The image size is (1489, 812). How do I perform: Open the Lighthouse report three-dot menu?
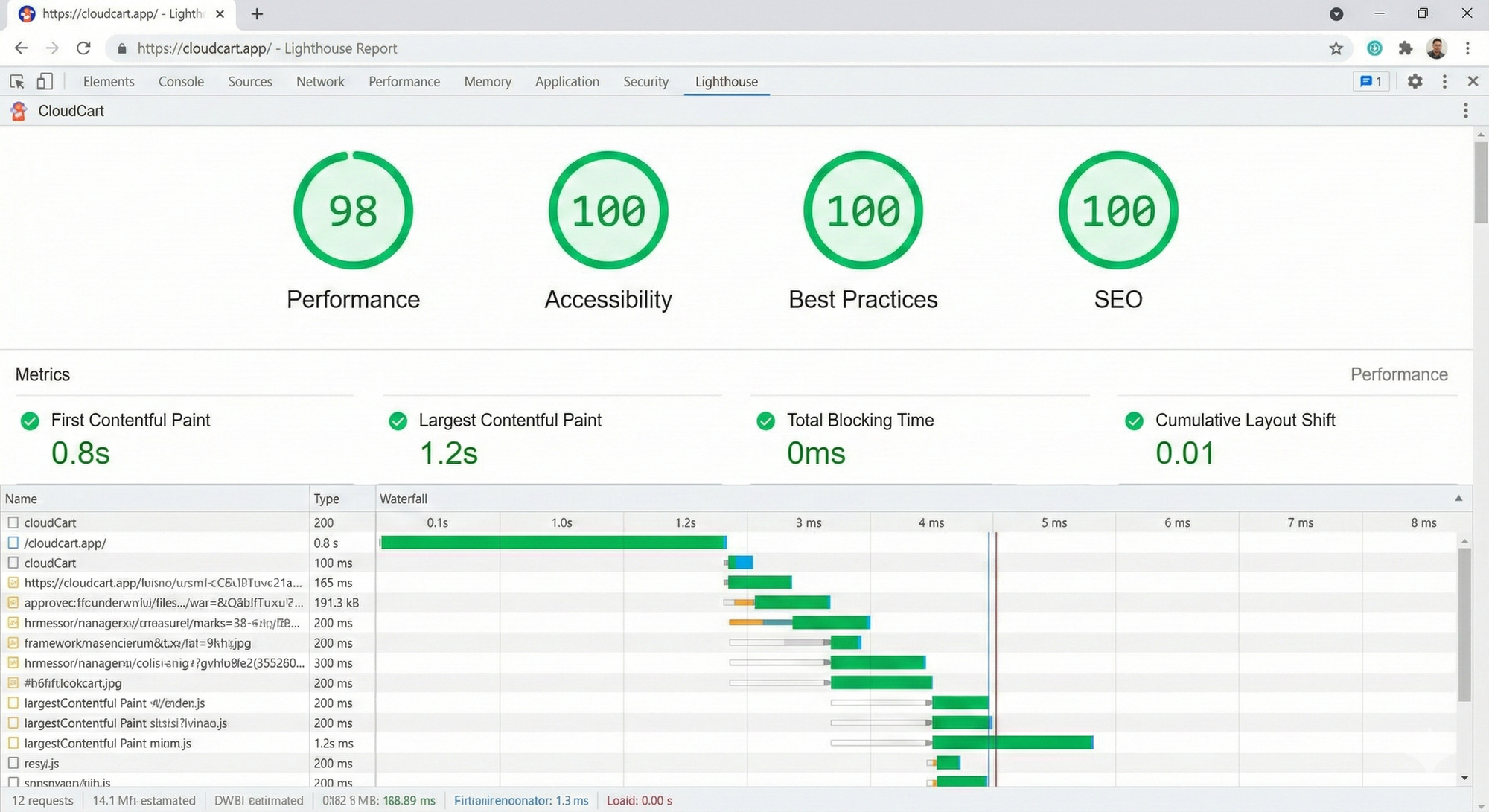click(1465, 111)
